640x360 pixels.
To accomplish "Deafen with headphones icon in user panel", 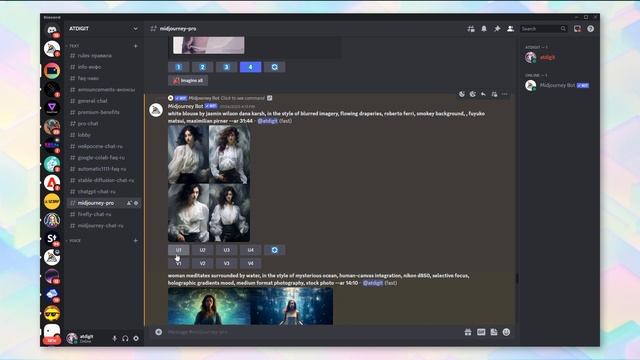I will pos(125,338).
